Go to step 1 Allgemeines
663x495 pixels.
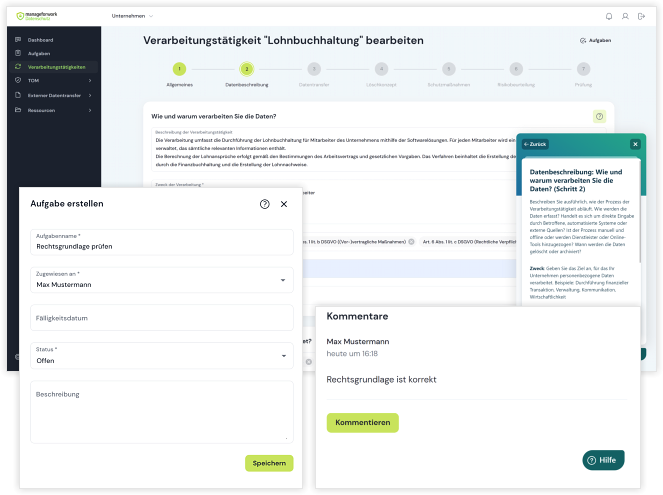179,69
